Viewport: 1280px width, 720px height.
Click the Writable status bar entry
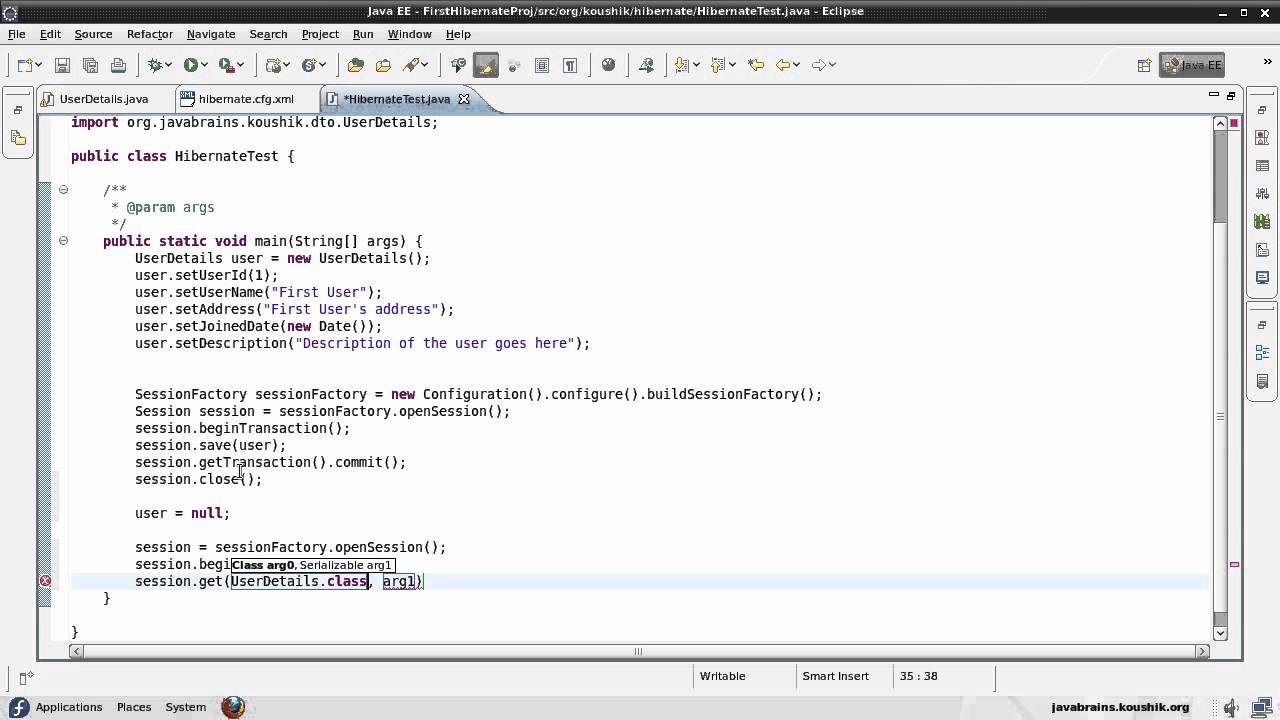[x=722, y=676]
